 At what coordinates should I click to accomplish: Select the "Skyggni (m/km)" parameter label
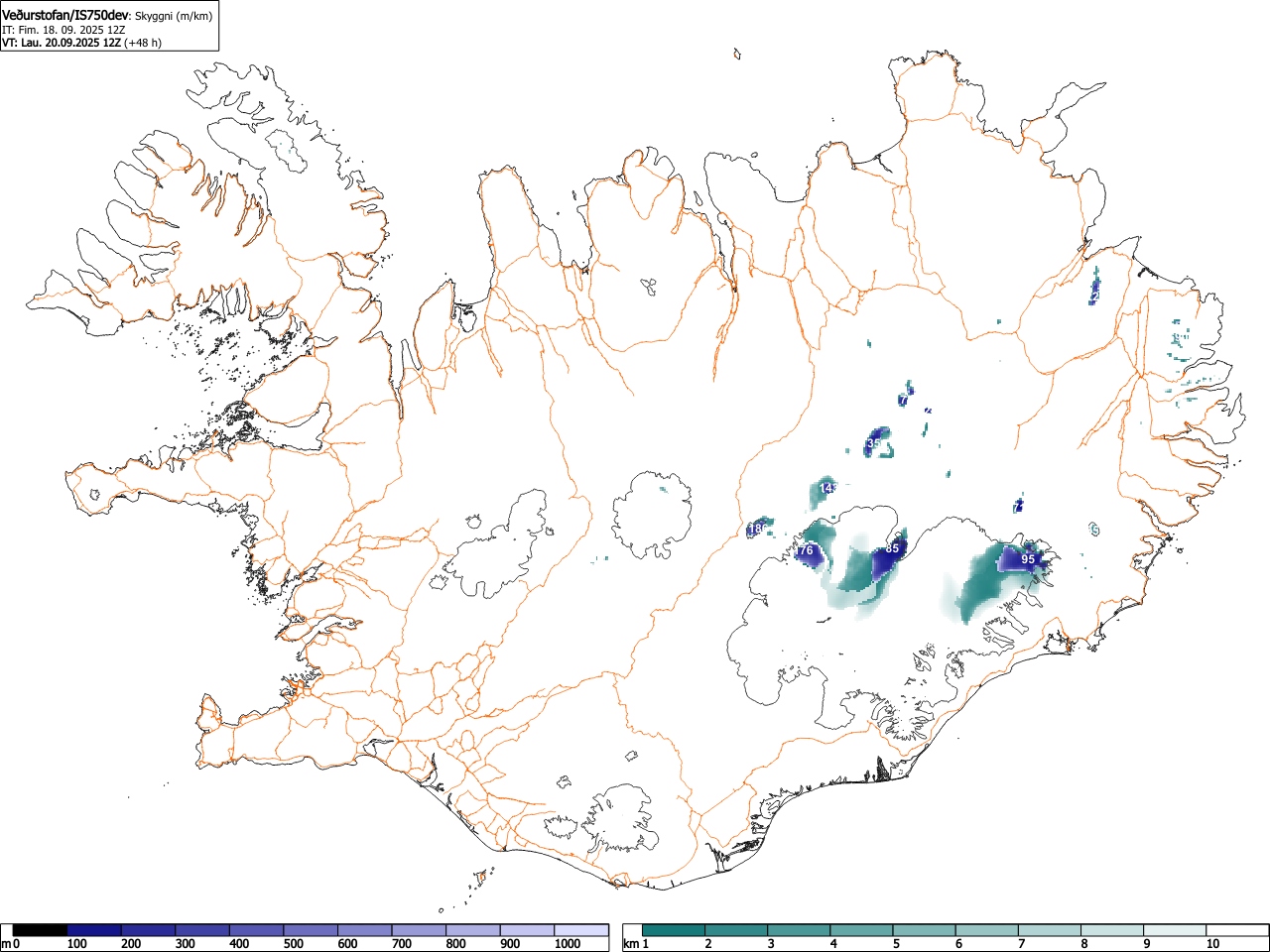(x=174, y=16)
